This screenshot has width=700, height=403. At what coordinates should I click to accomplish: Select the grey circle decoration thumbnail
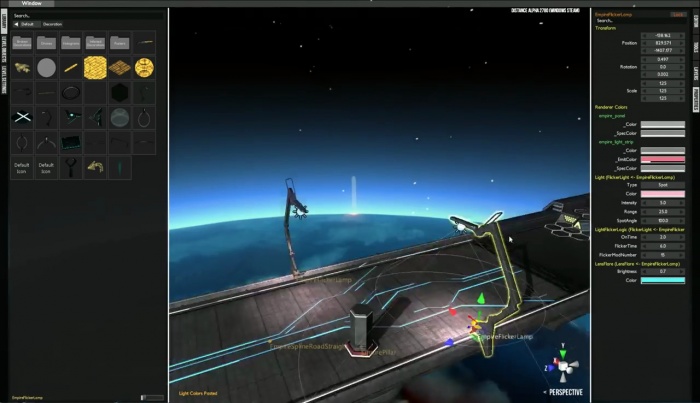click(x=46, y=68)
